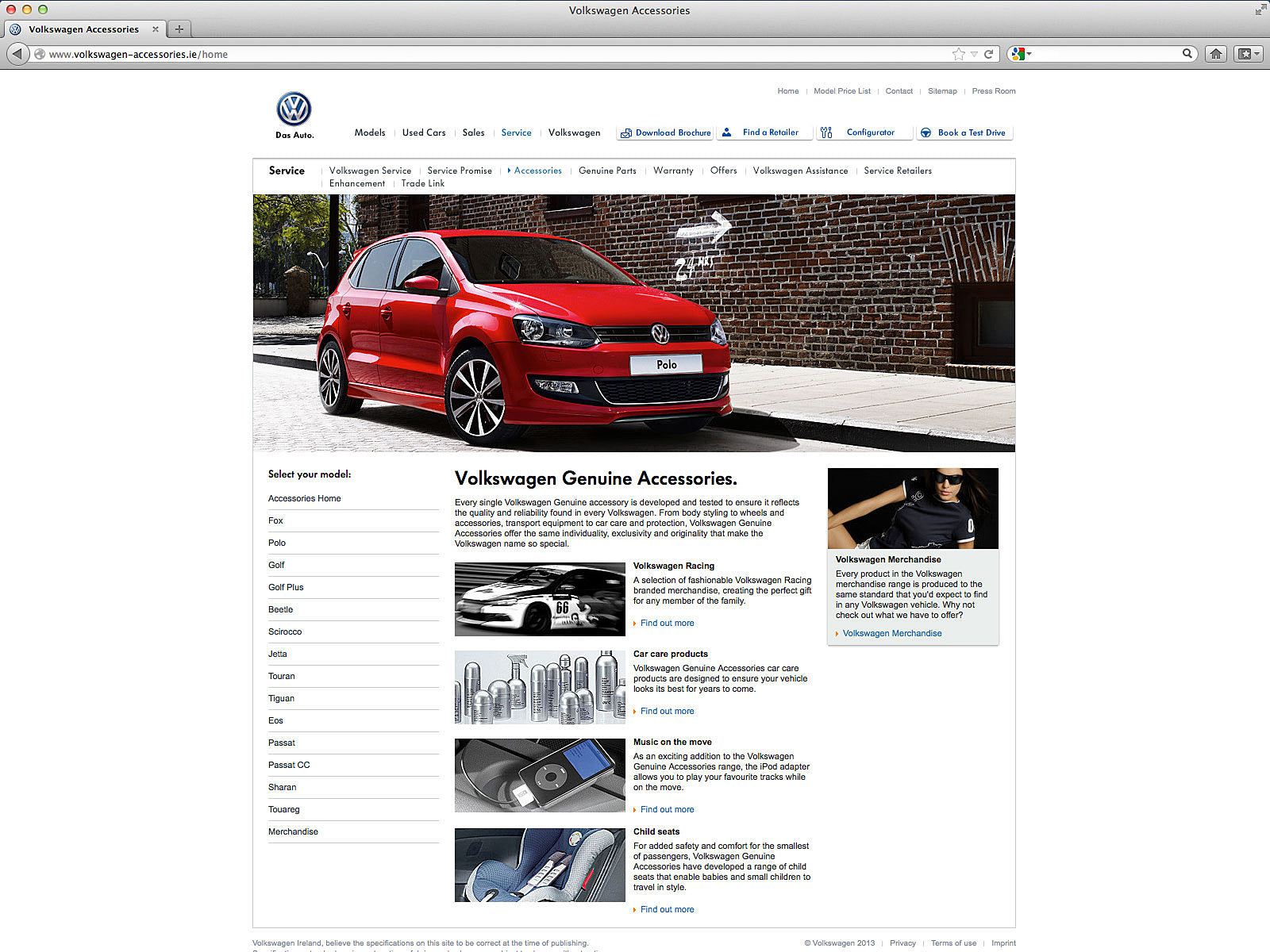
Task: Click the Find a Retailer button
Action: click(765, 132)
